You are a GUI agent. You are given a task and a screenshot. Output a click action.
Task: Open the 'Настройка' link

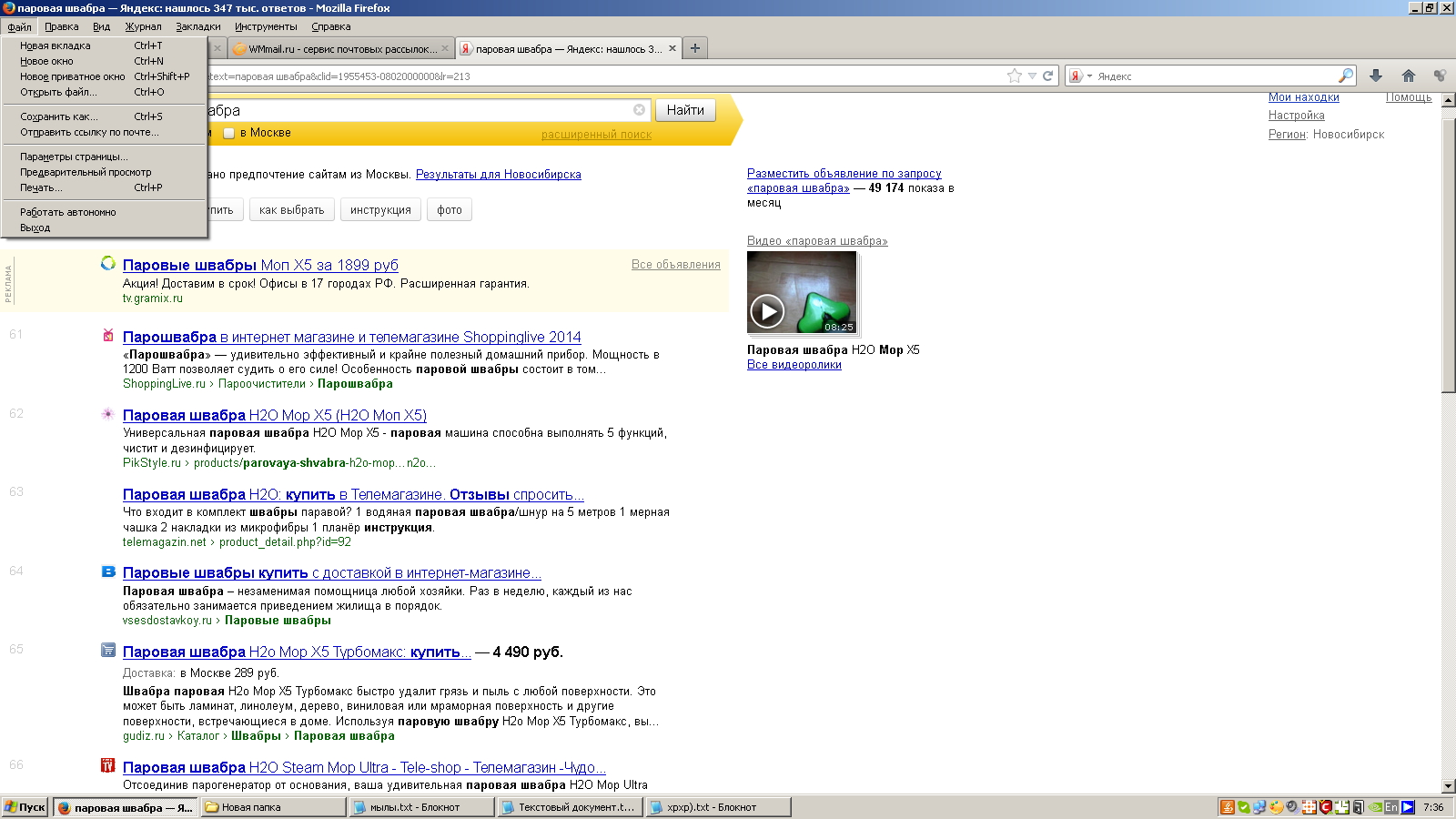(1297, 116)
